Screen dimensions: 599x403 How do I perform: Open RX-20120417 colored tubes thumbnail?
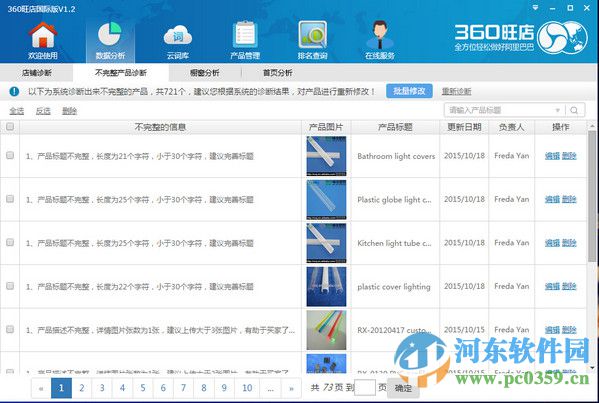coord(326,330)
